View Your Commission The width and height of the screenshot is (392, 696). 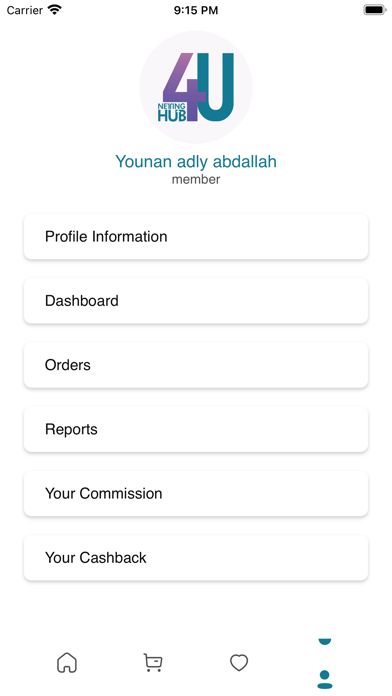pyautogui.click(x=196, y=494)
